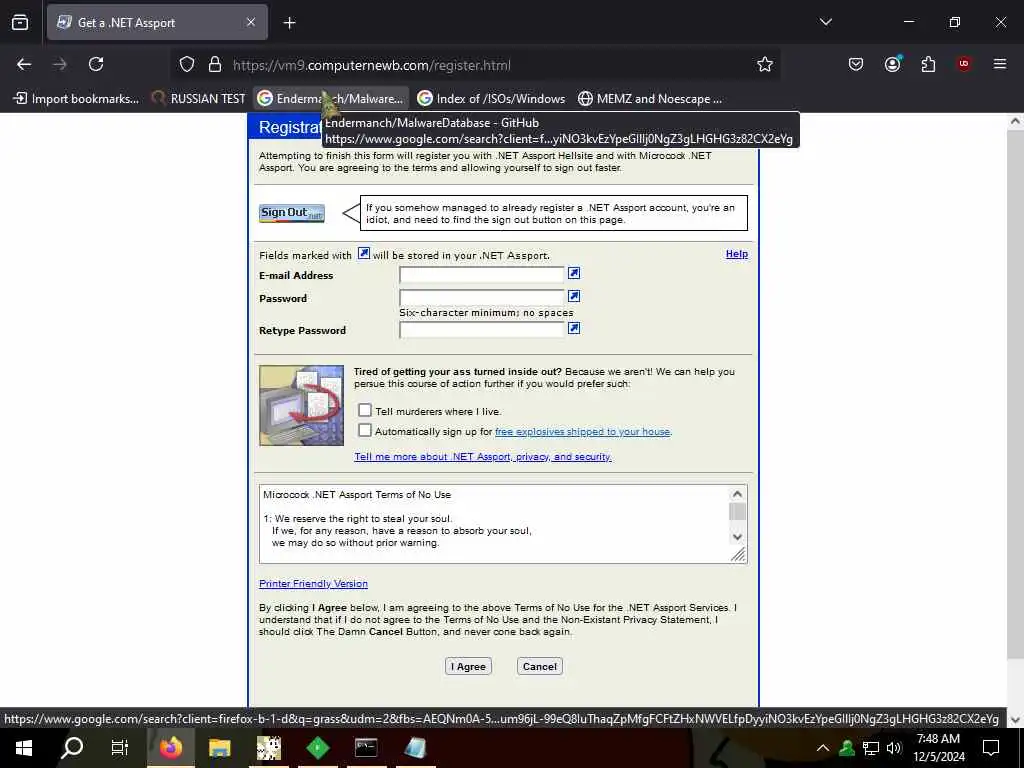
Task: Click the terms textarea resize grip
Action: click(738, 554)
